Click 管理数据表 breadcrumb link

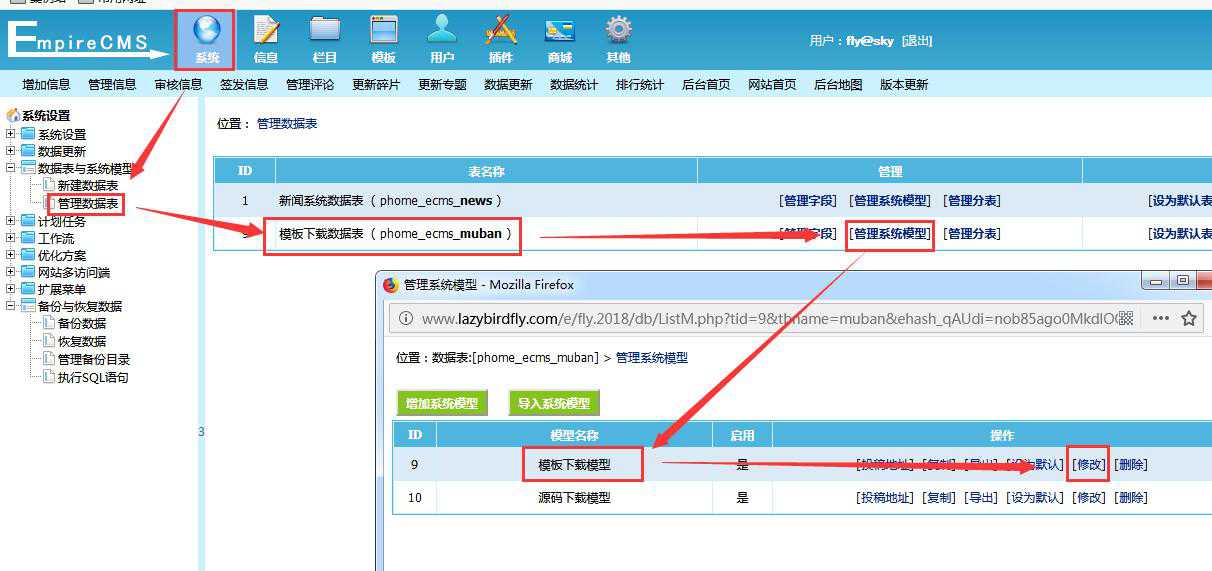(287, 124)
